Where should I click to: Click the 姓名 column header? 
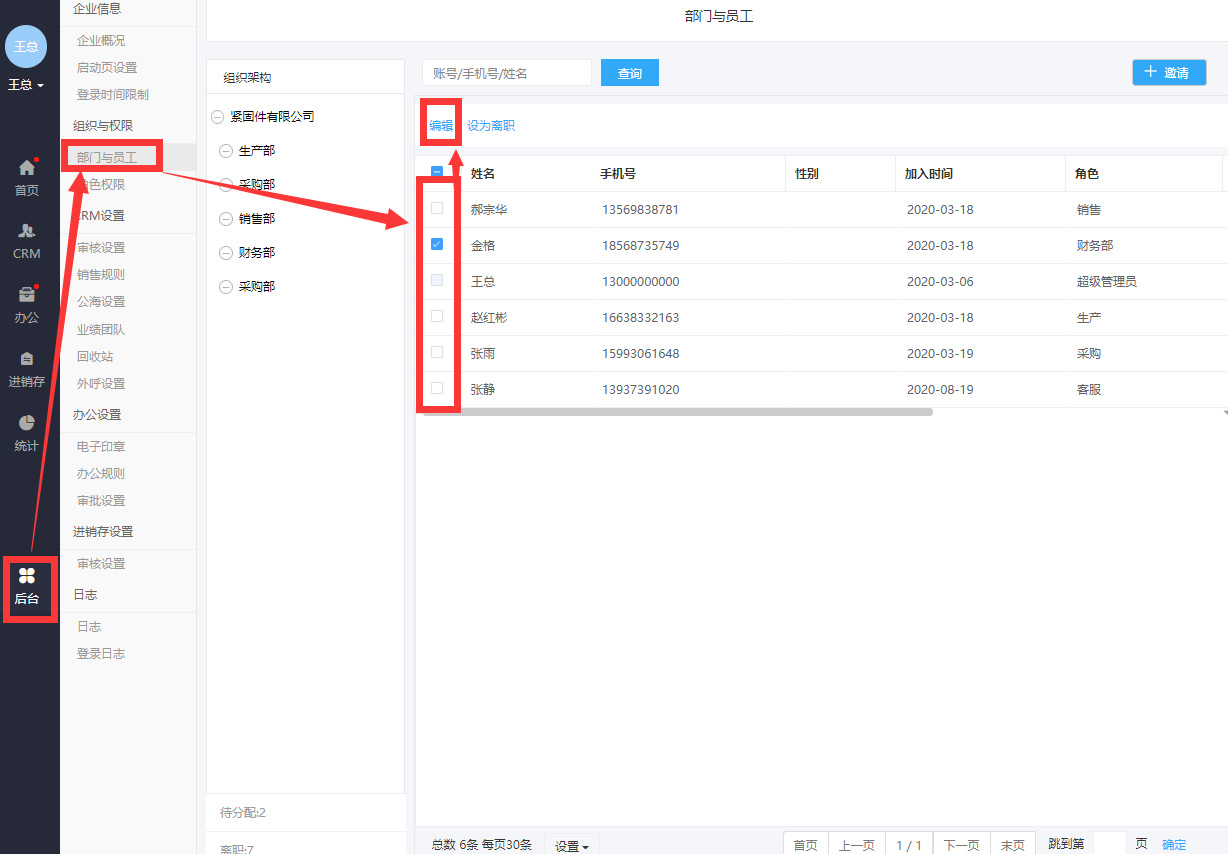483,174
